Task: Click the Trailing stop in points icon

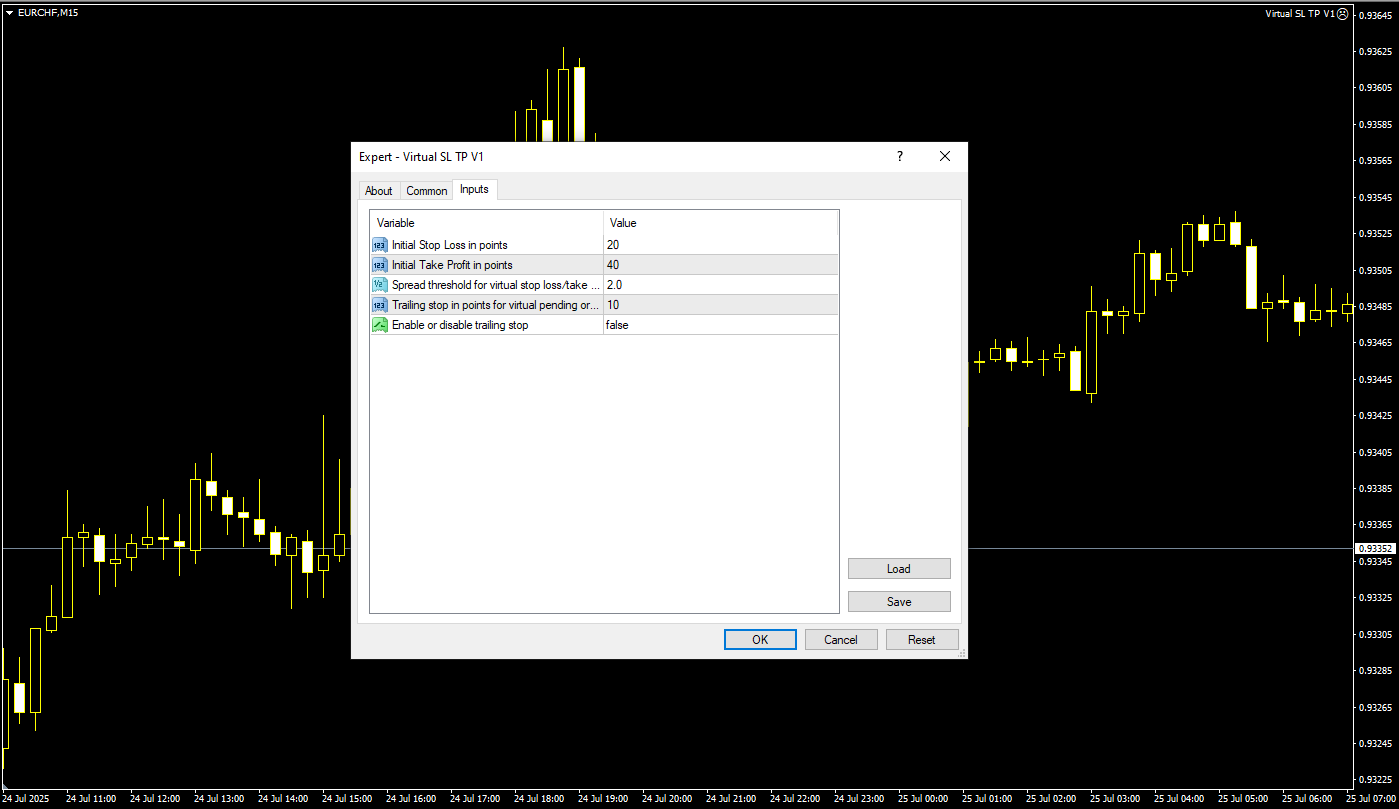Action: click(x=379, y=305)
